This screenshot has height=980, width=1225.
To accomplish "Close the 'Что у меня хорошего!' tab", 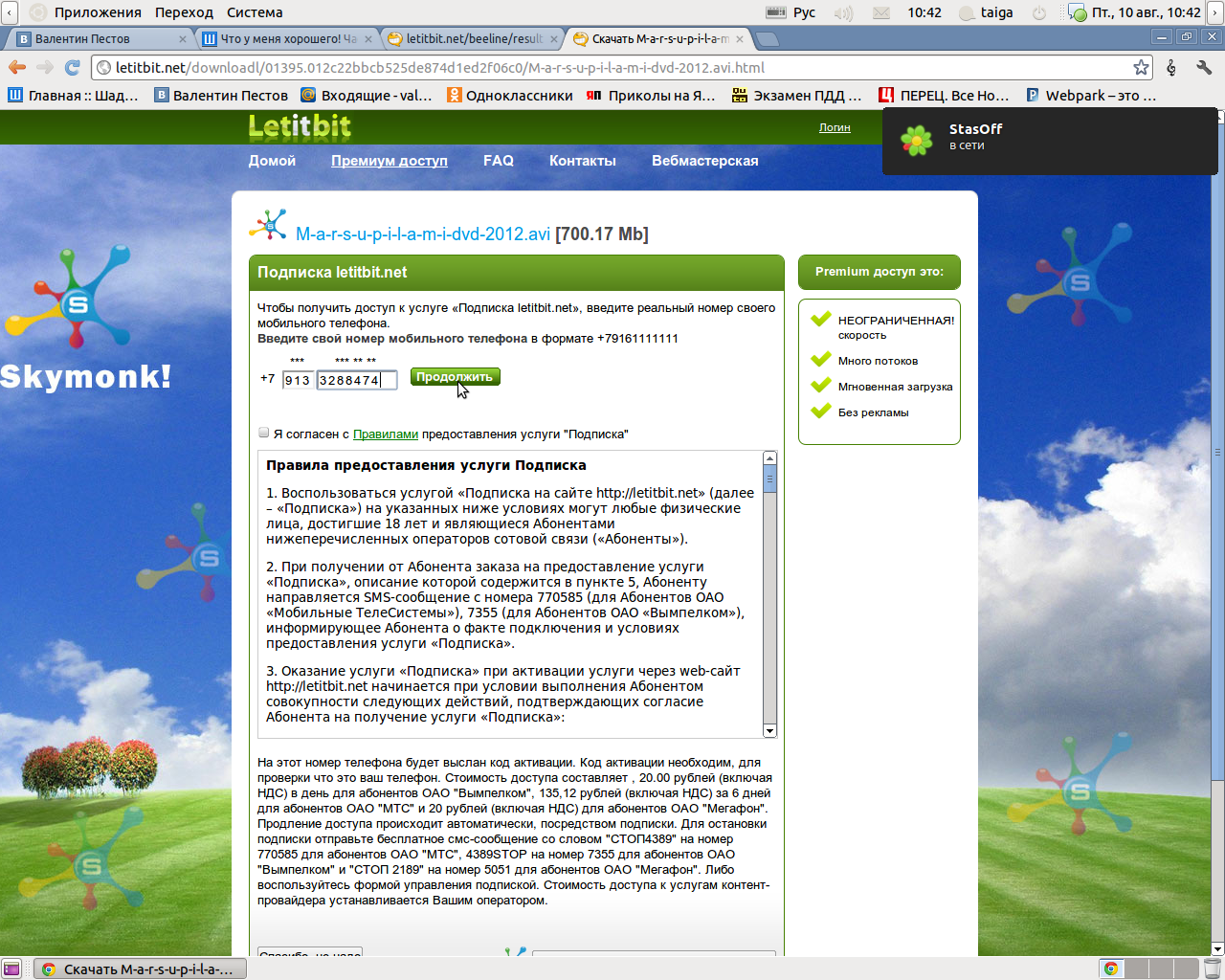I will tap(368, 39).
